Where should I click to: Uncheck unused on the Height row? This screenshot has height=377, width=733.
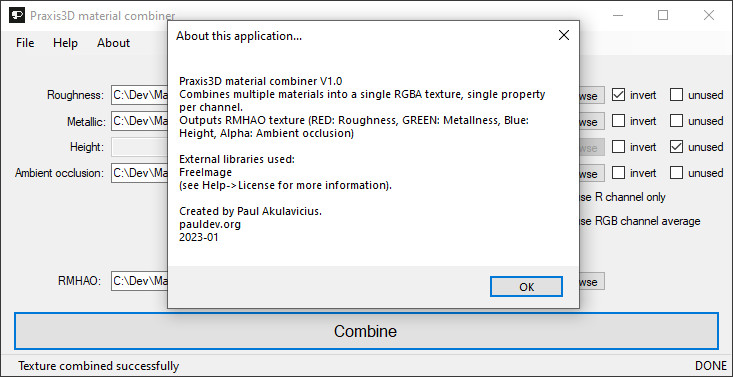click(x=676, y=147)
